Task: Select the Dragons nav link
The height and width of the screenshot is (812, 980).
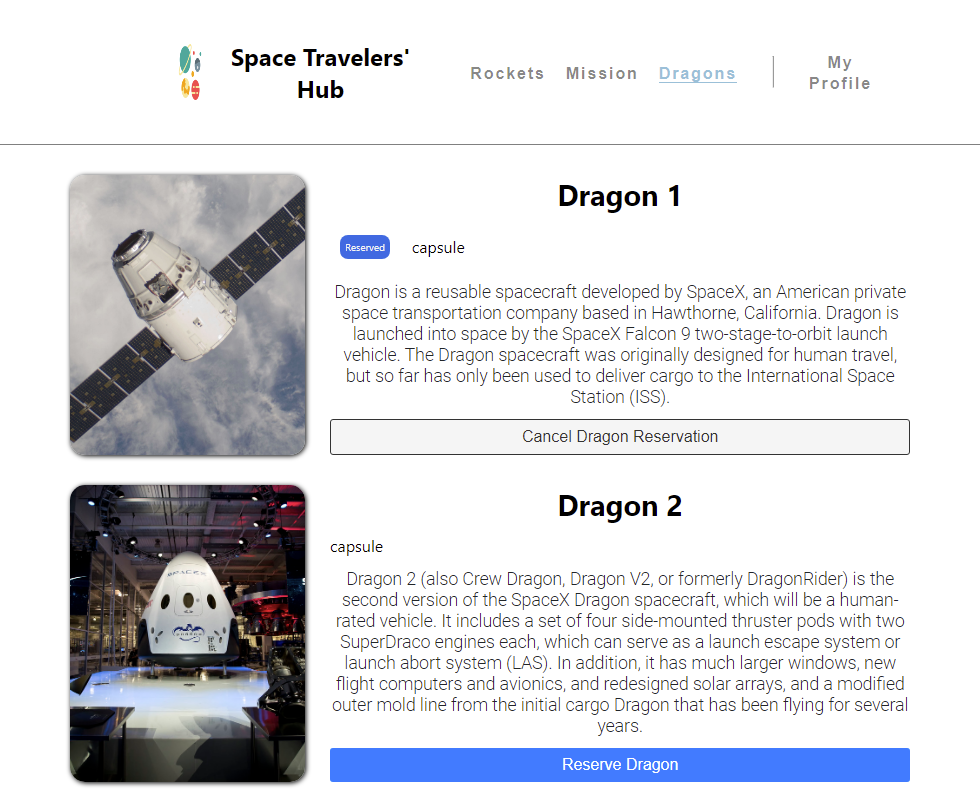Action: (x=697, y=73)
